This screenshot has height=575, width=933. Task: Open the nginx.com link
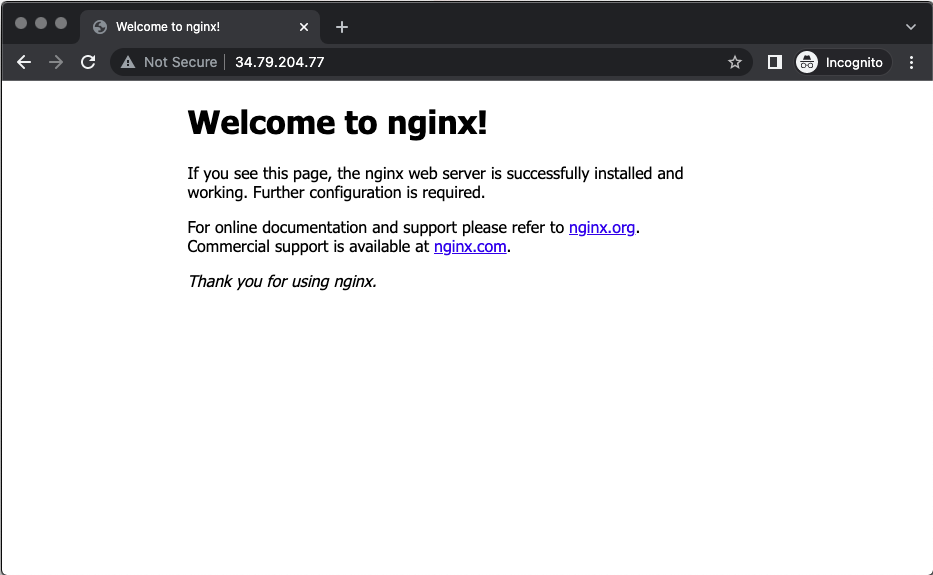470,246
